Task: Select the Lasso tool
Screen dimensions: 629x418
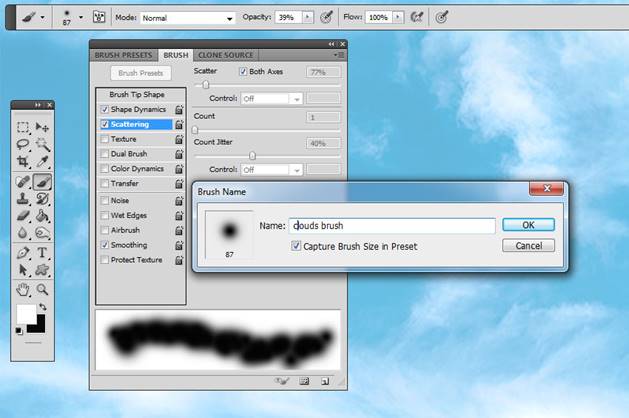Action: (x=23, y=144)
